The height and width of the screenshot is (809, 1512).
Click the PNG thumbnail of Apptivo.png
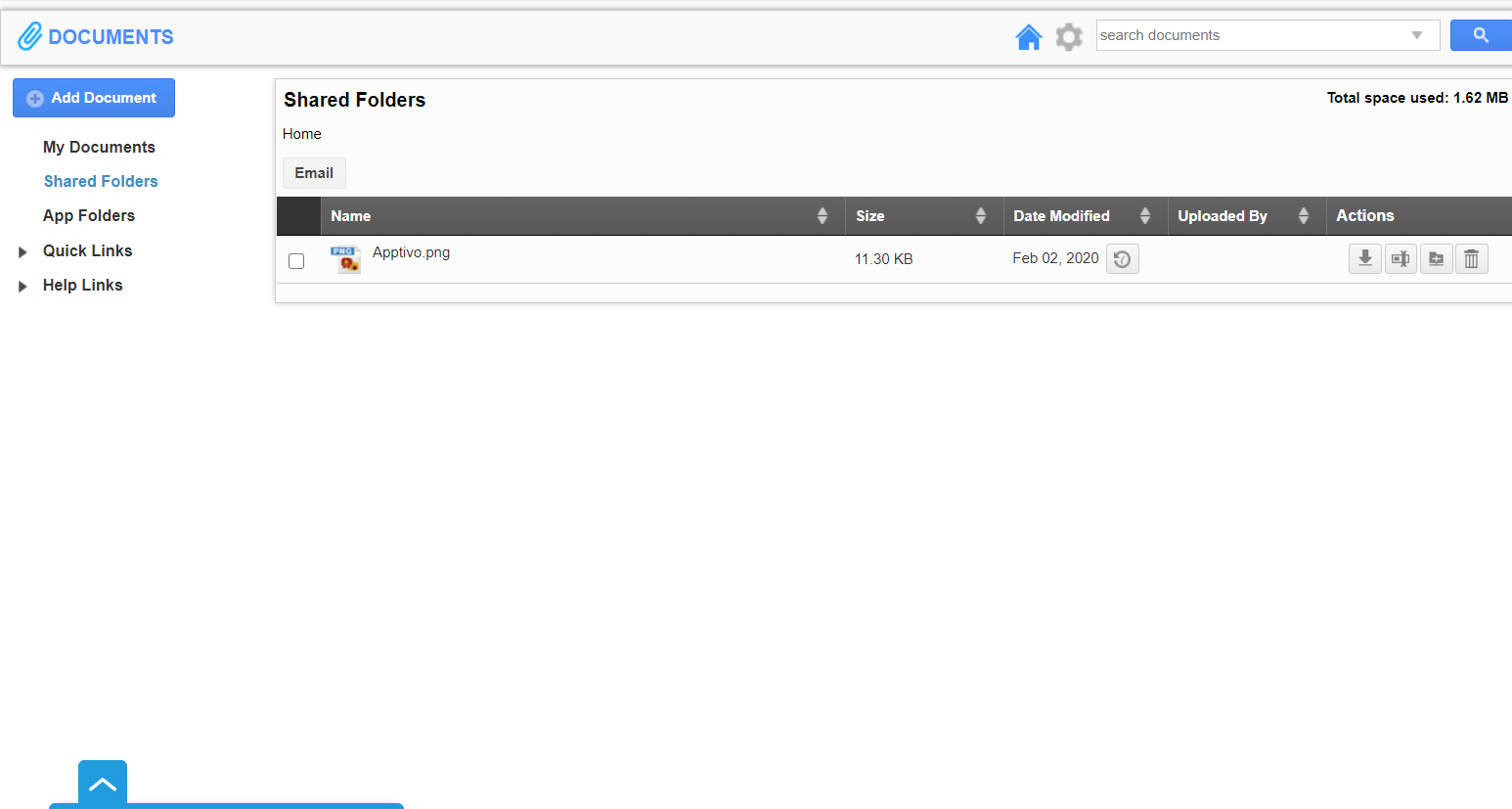pos(346,259)
